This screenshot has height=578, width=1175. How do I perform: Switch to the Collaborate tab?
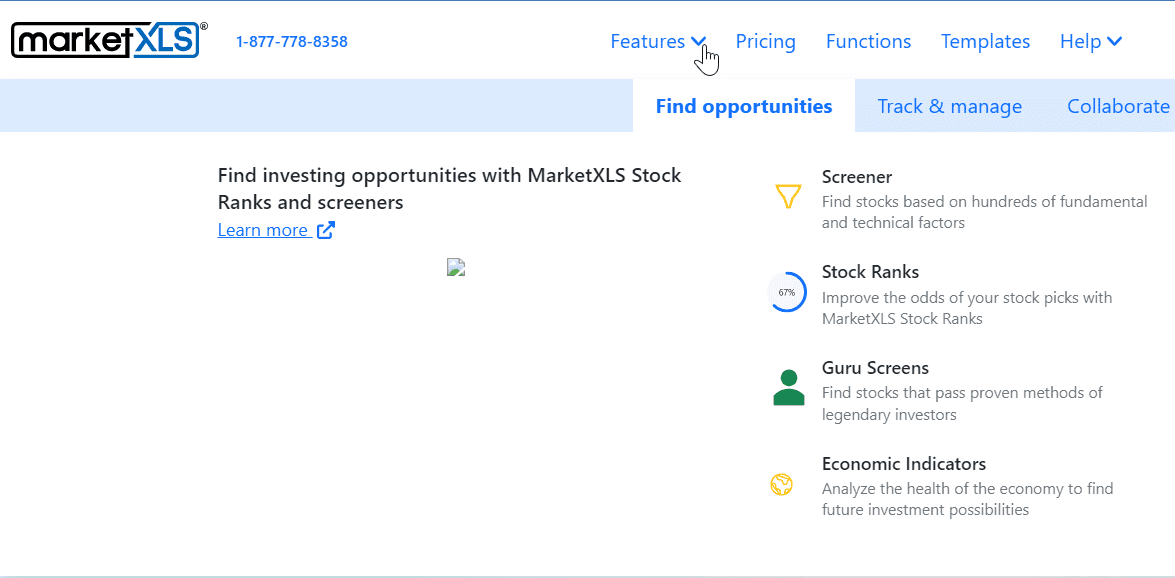point(1118,106)
